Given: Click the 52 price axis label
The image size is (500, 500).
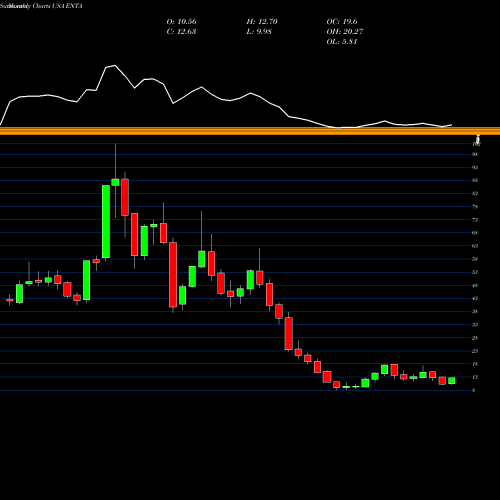Looking at the screenshot, I should click(475, 272).
